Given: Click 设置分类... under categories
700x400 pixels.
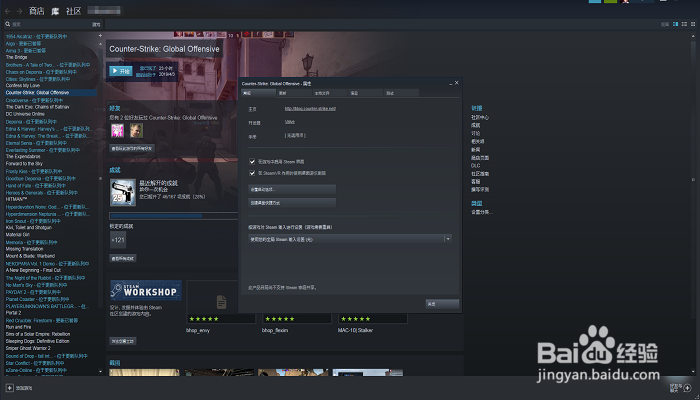Looking at the screenshot, I should (482, 212).
